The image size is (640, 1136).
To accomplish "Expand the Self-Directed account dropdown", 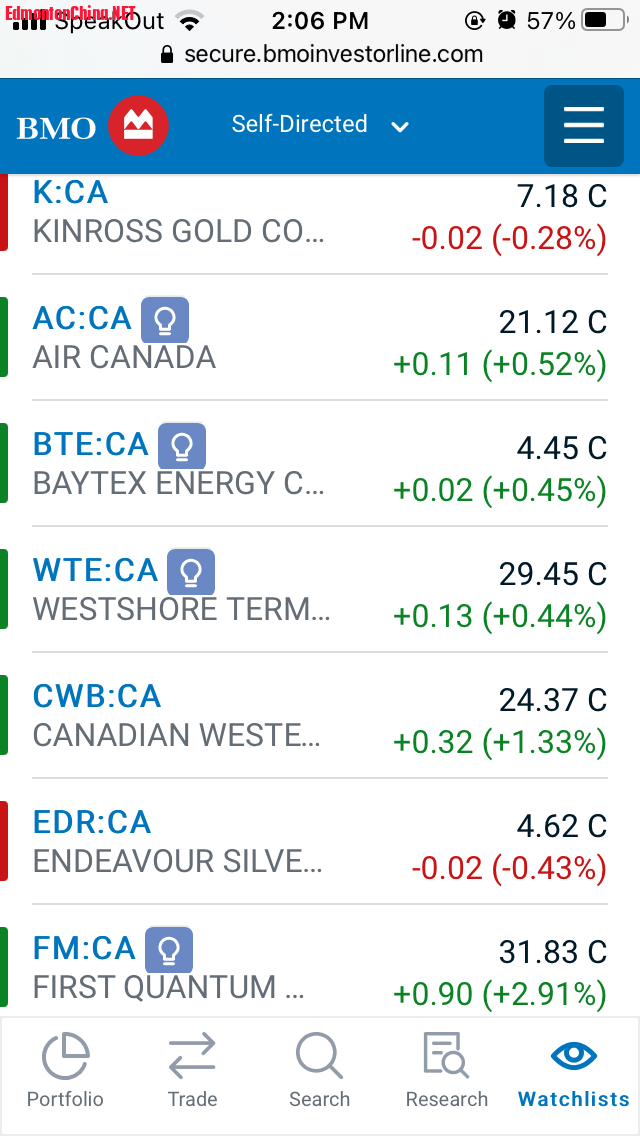I will (x=320, y=125).
